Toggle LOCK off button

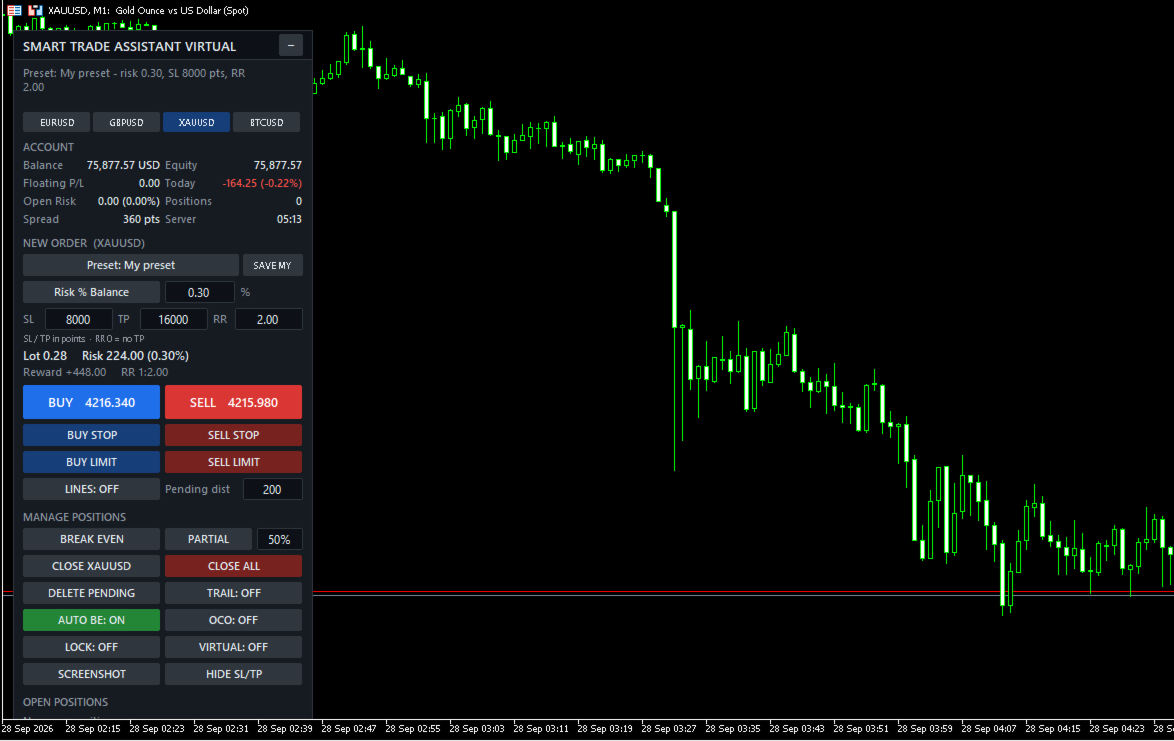click(91, 647)
